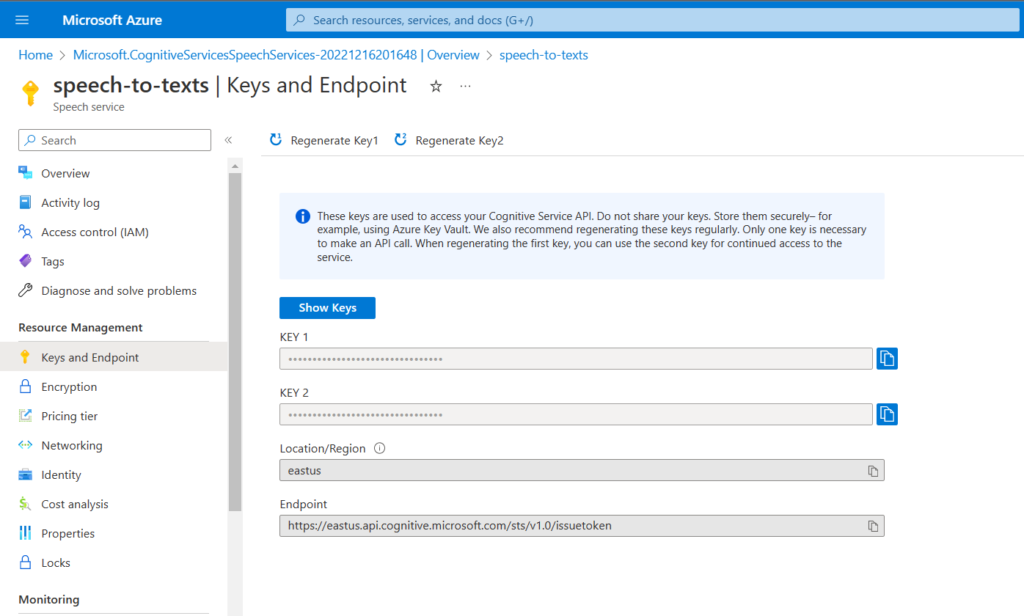The image size is (1024, 616).
Task: Click the Cost analysis dollar icon
Action: [x=25, y=504]
